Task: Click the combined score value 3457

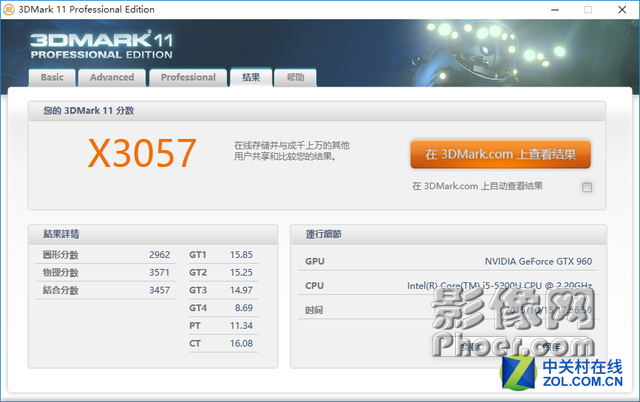Action: (160, 290)
